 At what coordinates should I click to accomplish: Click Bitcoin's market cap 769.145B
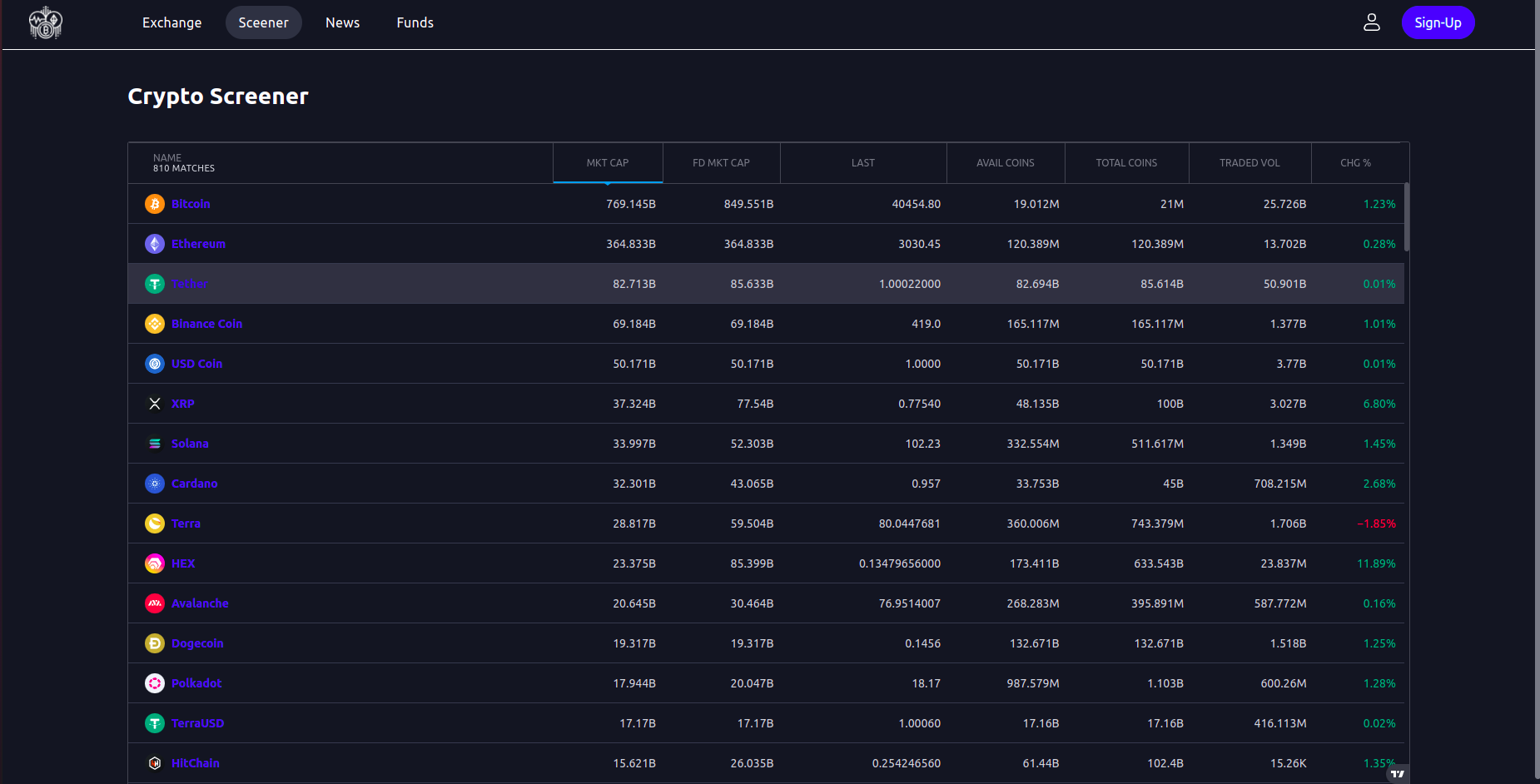pos(630,204)
